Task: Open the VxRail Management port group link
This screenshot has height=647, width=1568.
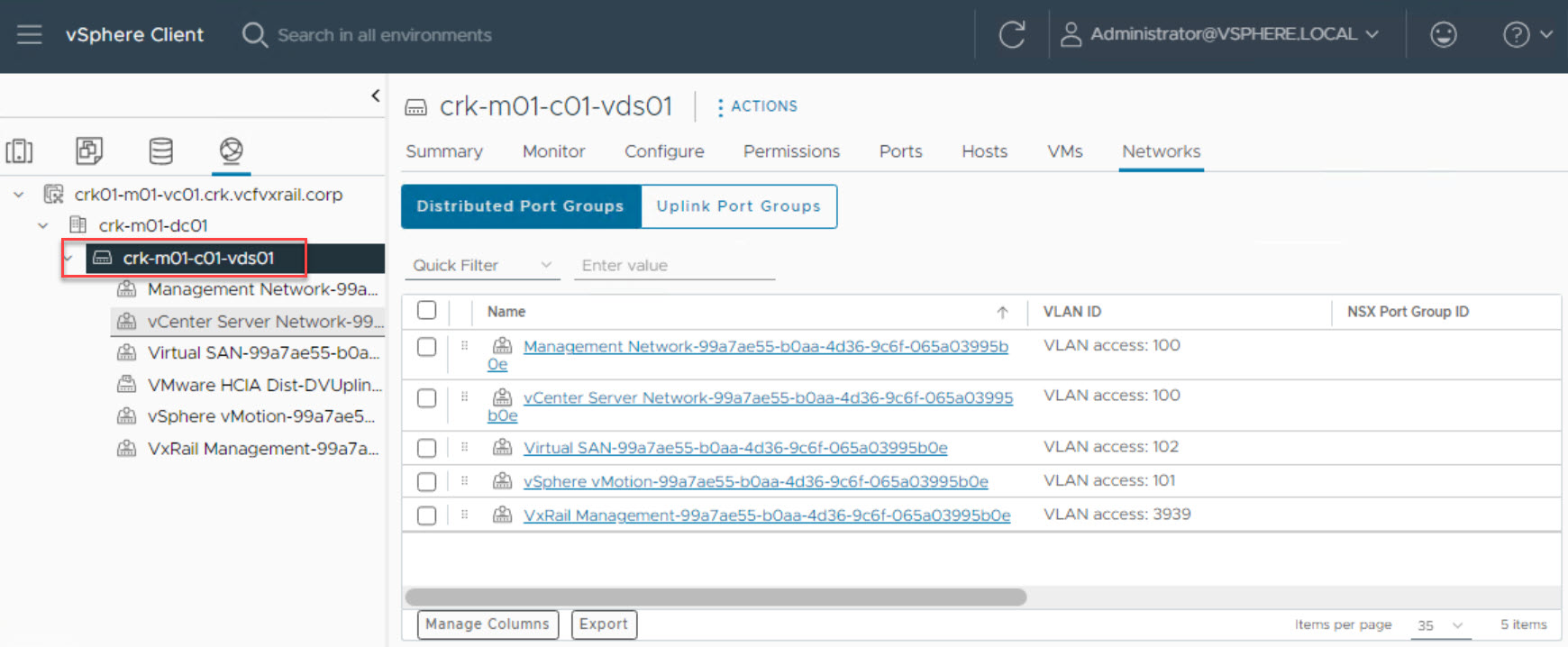Action: [766, 515]
